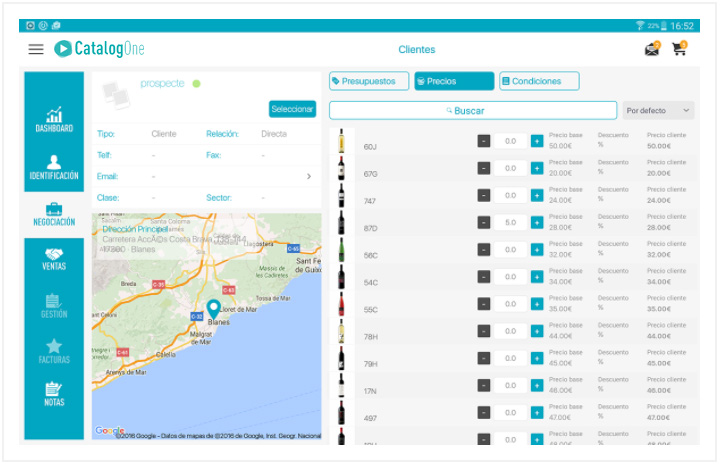Increase quantity for product 67G
724x467 pixels.
click(537, 168)
